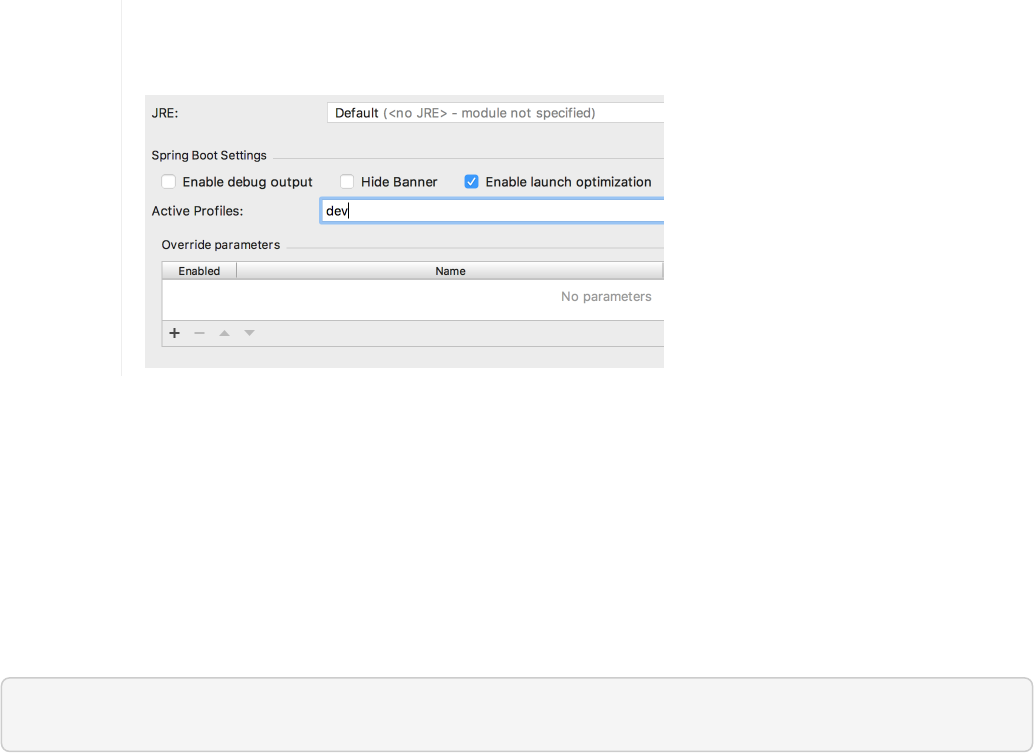
Task: Select the 'JRE:' label
Action: pyautogui.click(x=165, y=113)
